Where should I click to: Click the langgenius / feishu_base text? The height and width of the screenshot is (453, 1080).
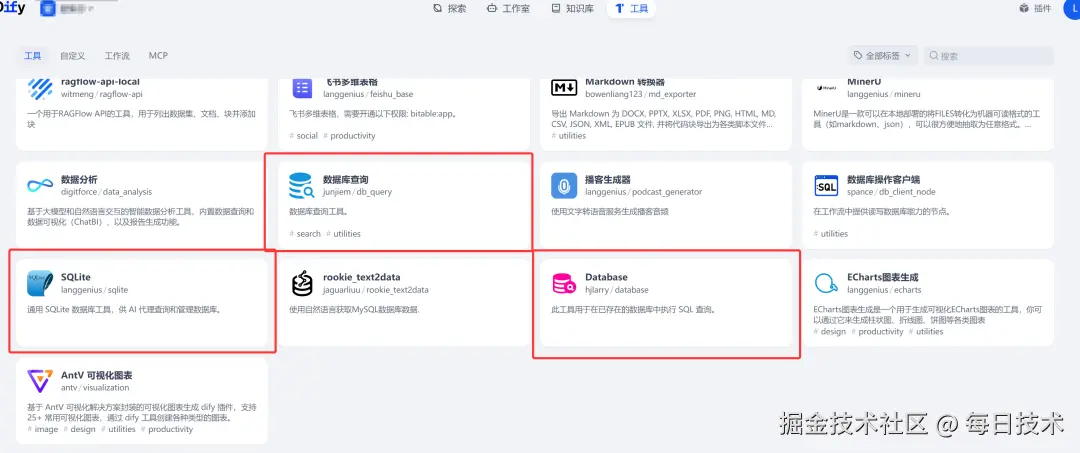tap(368, 94)
